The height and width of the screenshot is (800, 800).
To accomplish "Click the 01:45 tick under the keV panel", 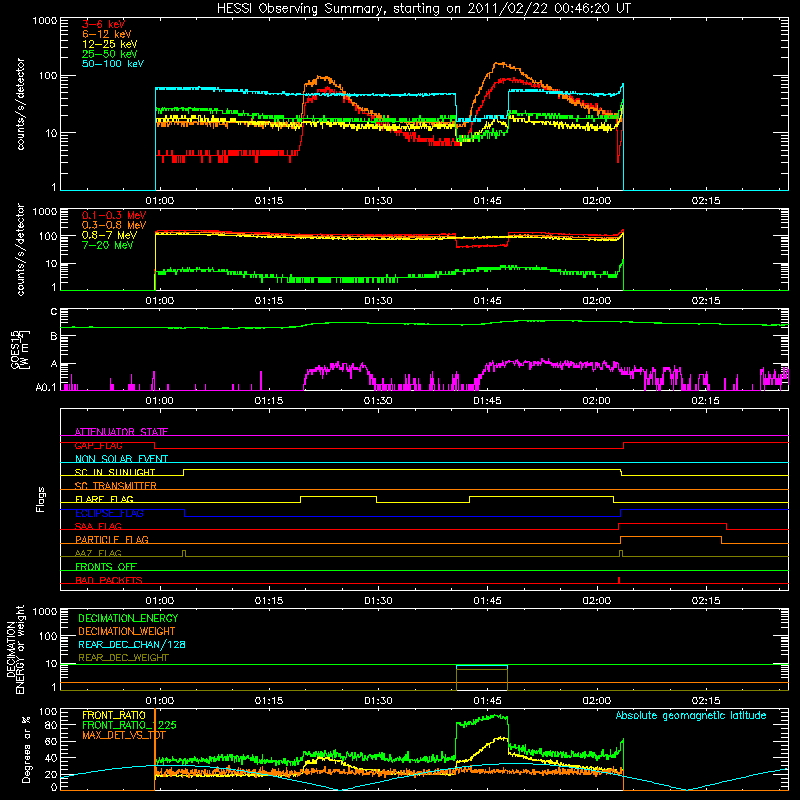I will pos(487,201).
